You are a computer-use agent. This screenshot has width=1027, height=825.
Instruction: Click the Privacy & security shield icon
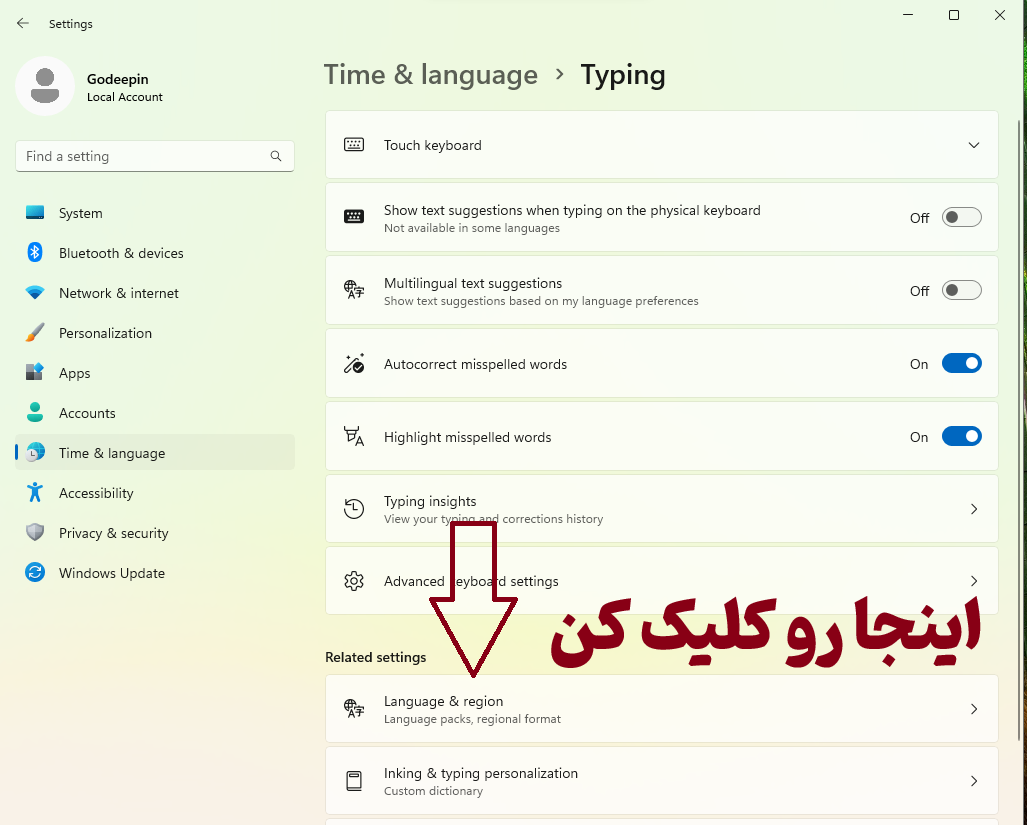point(35,532)
